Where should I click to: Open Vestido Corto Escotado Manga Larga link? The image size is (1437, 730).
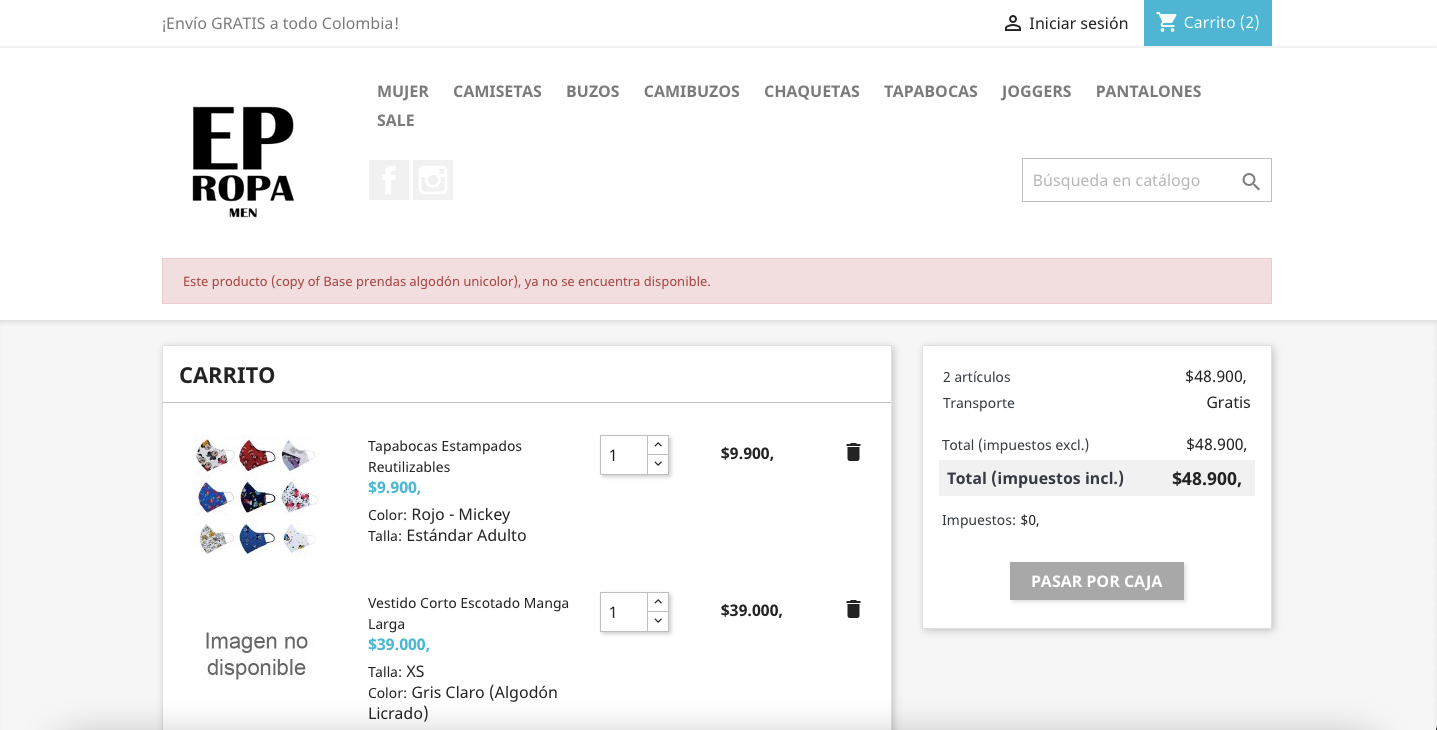[467, 613]
